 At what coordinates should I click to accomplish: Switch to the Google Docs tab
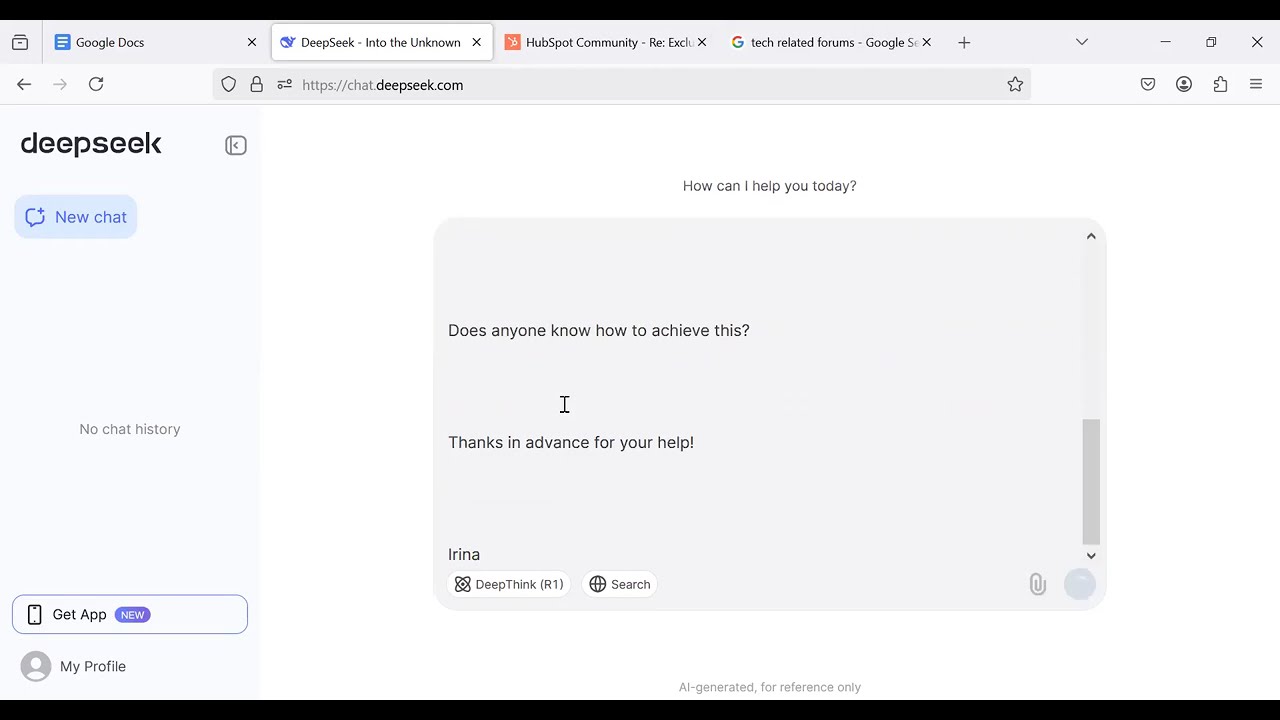156,42
